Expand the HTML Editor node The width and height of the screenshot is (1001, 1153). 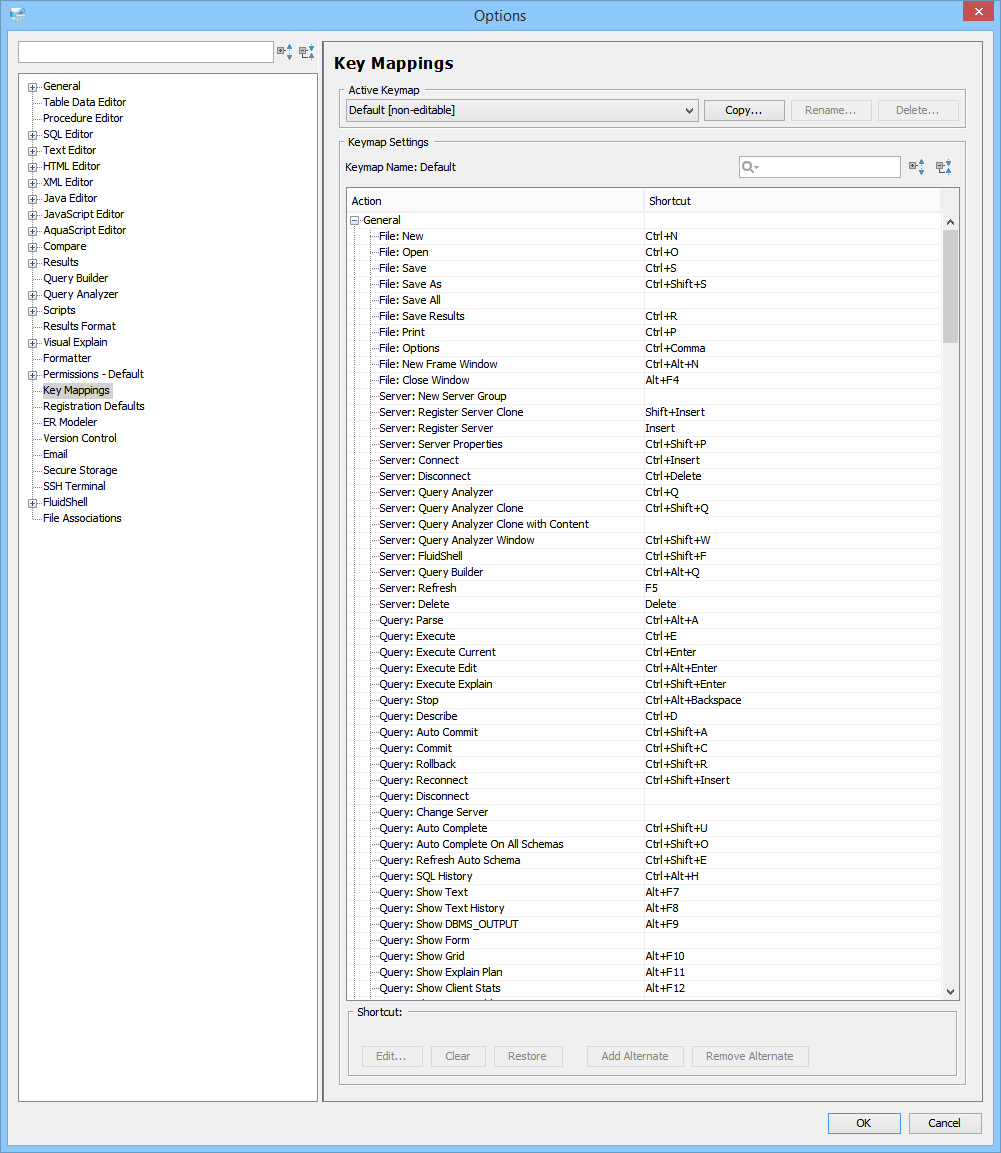point(32,167)
